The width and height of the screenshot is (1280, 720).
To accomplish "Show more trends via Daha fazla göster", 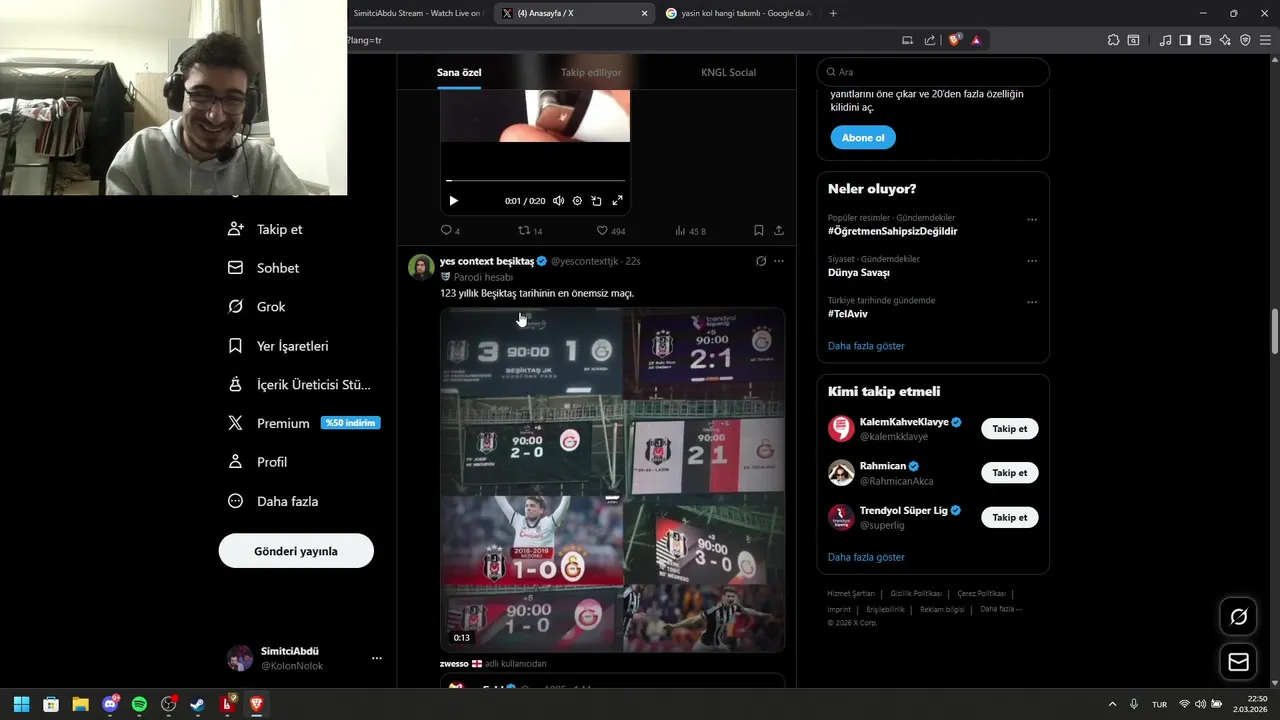I will tap(866, 346).
